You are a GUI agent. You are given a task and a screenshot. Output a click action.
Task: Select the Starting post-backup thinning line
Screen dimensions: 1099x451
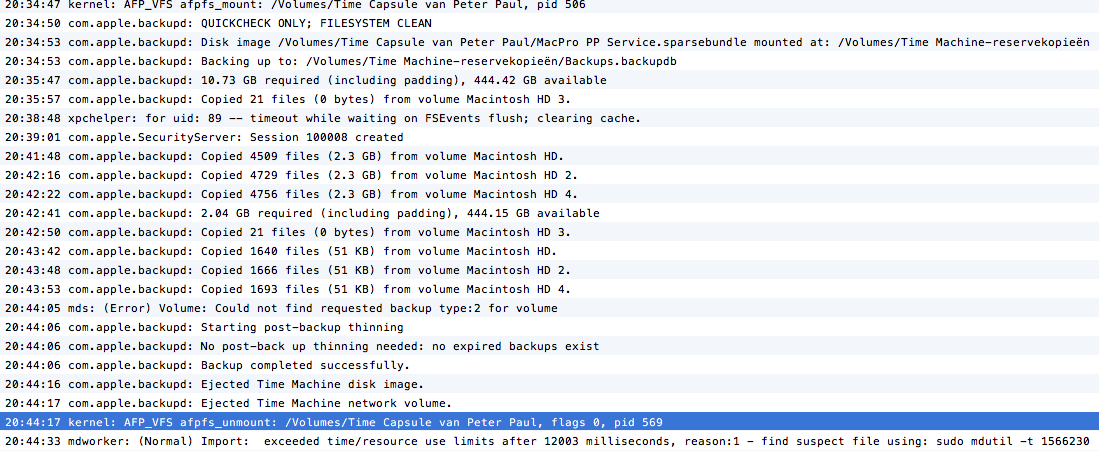point(550,327)
